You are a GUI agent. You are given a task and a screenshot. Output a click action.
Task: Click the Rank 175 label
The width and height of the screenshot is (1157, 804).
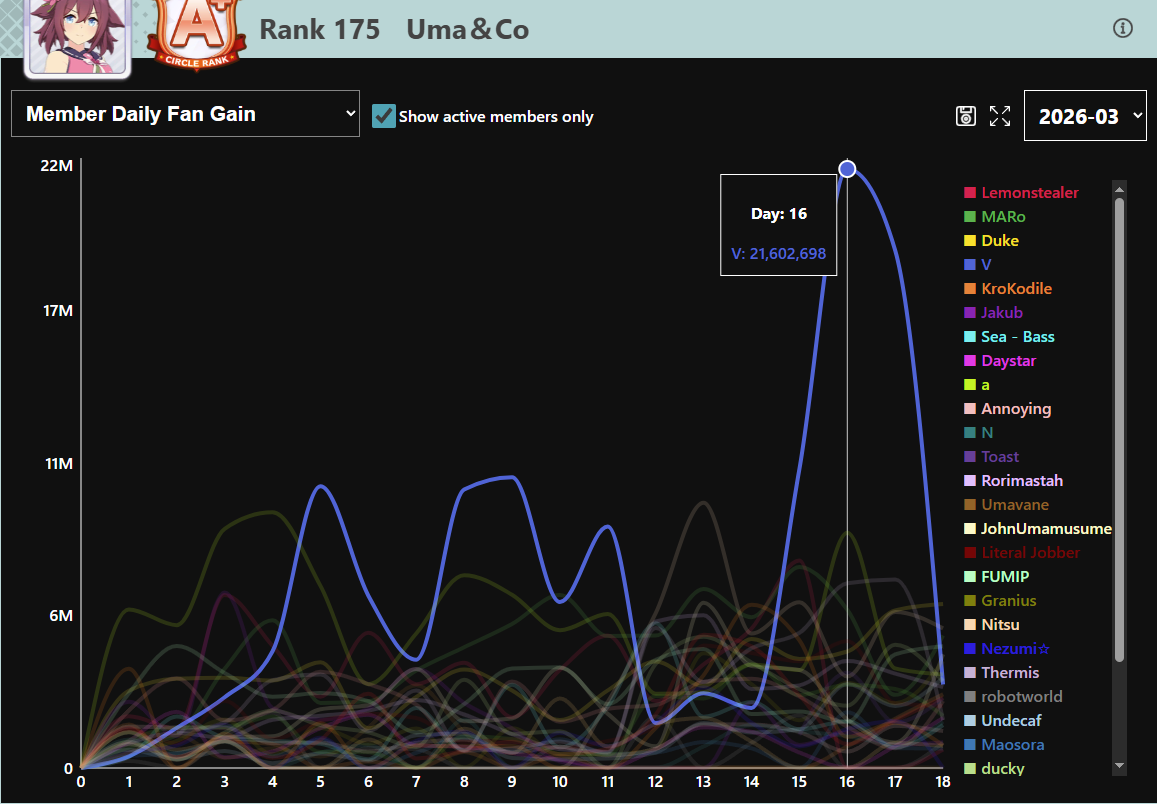[320, 30]
